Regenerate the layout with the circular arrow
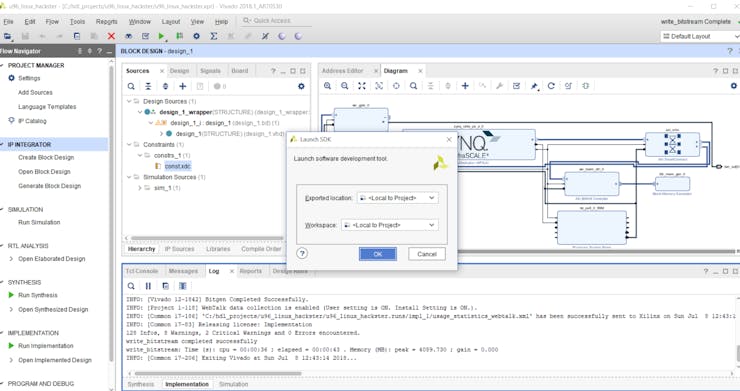 pyautogui.click(x=551, y=85)
